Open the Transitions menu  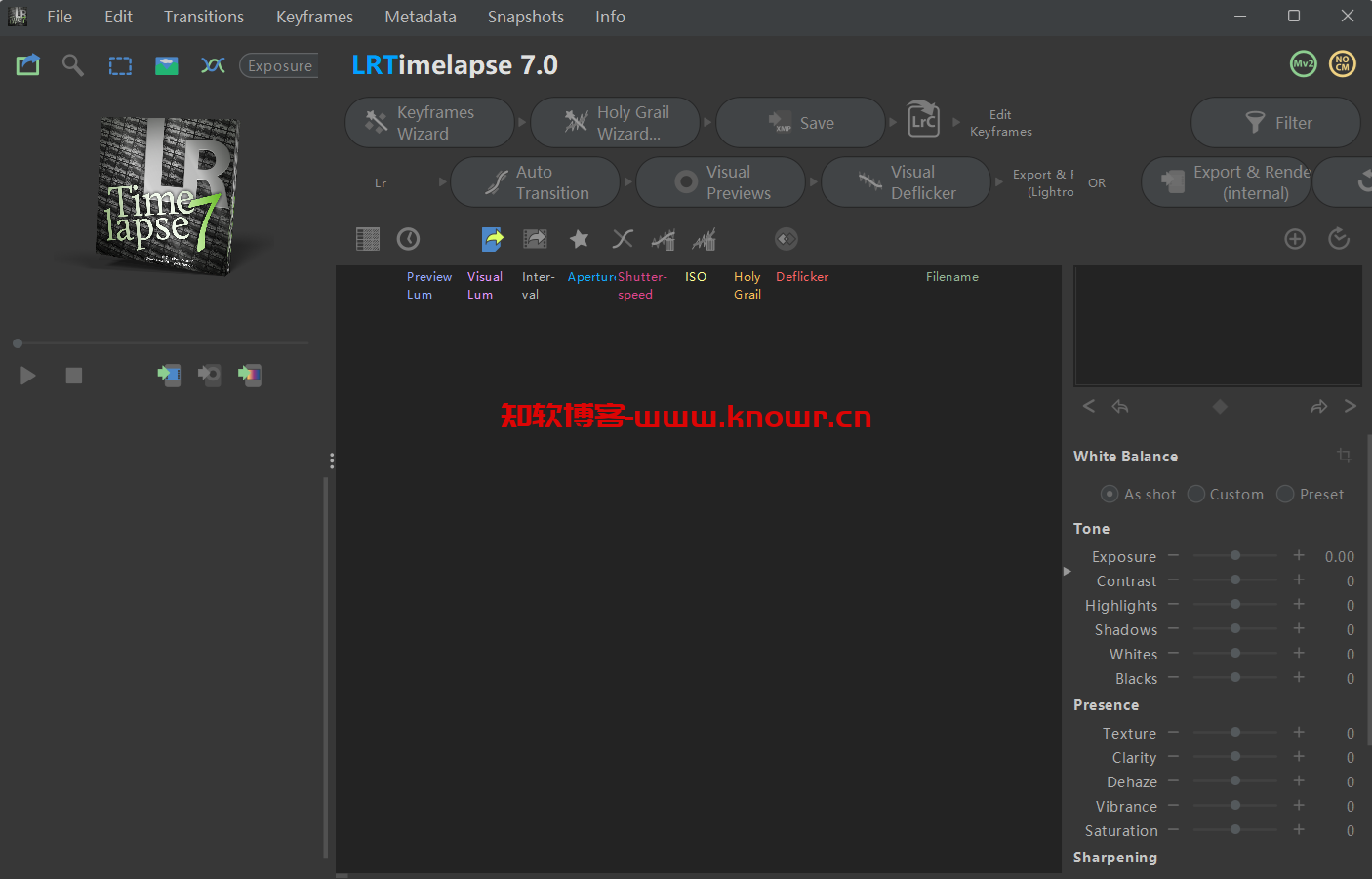204,17
